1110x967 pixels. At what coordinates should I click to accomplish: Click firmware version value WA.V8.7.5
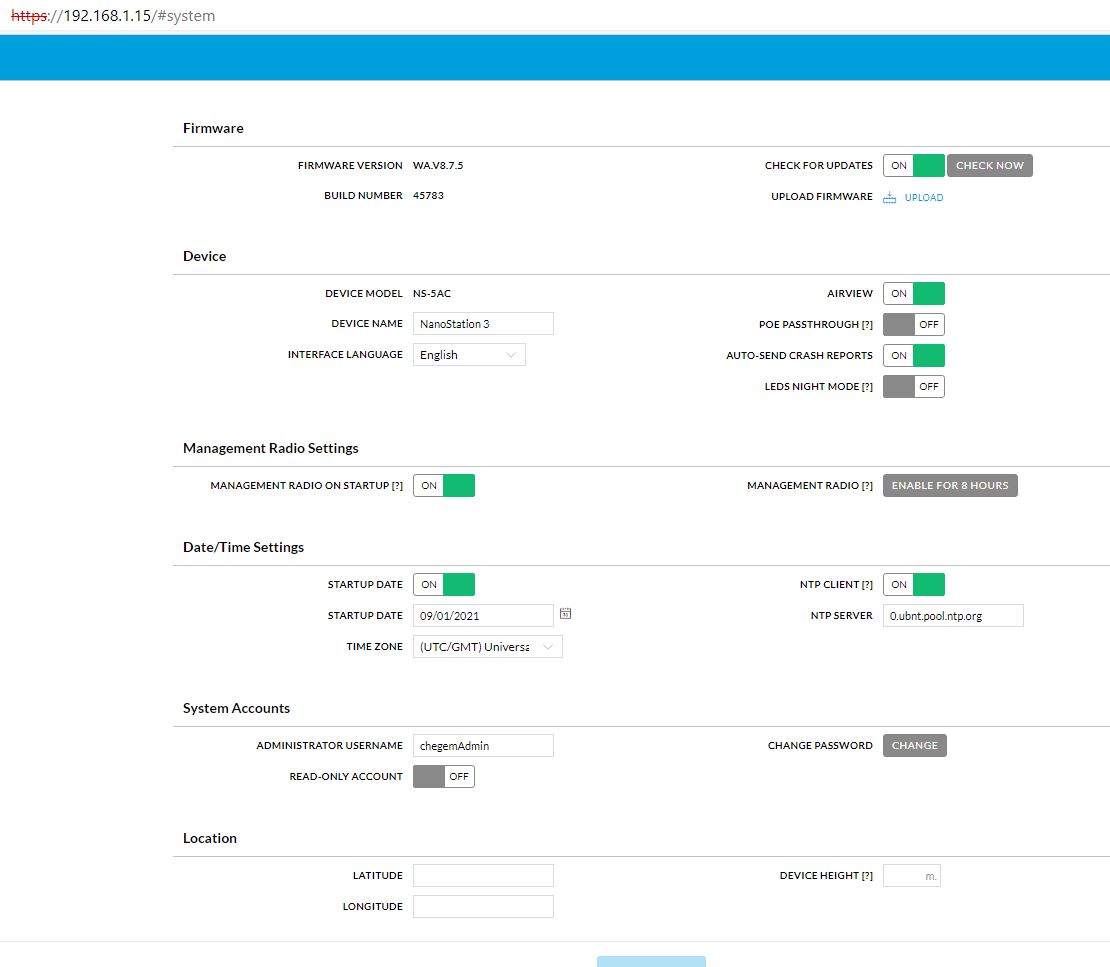(438, 166)
